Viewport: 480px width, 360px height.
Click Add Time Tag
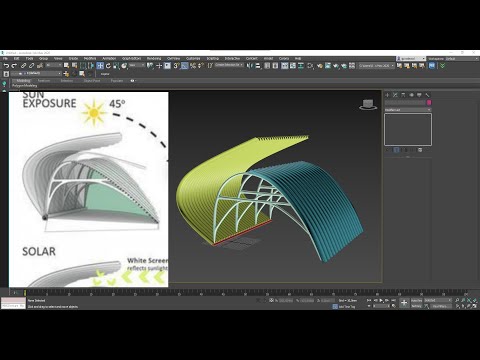click(347, 306)
